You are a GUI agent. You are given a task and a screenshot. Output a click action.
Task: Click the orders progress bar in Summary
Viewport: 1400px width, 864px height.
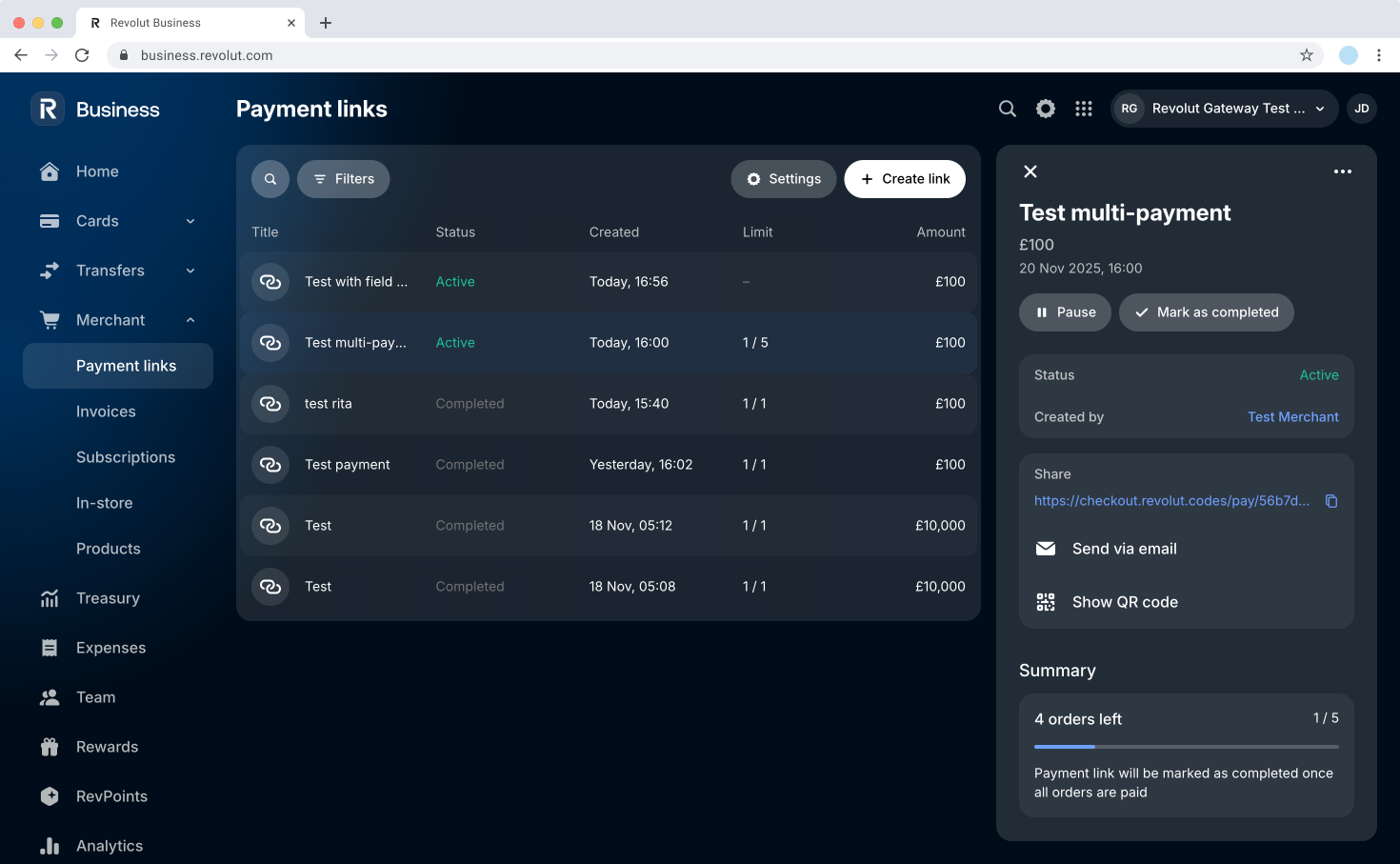tap(1186, 747)
